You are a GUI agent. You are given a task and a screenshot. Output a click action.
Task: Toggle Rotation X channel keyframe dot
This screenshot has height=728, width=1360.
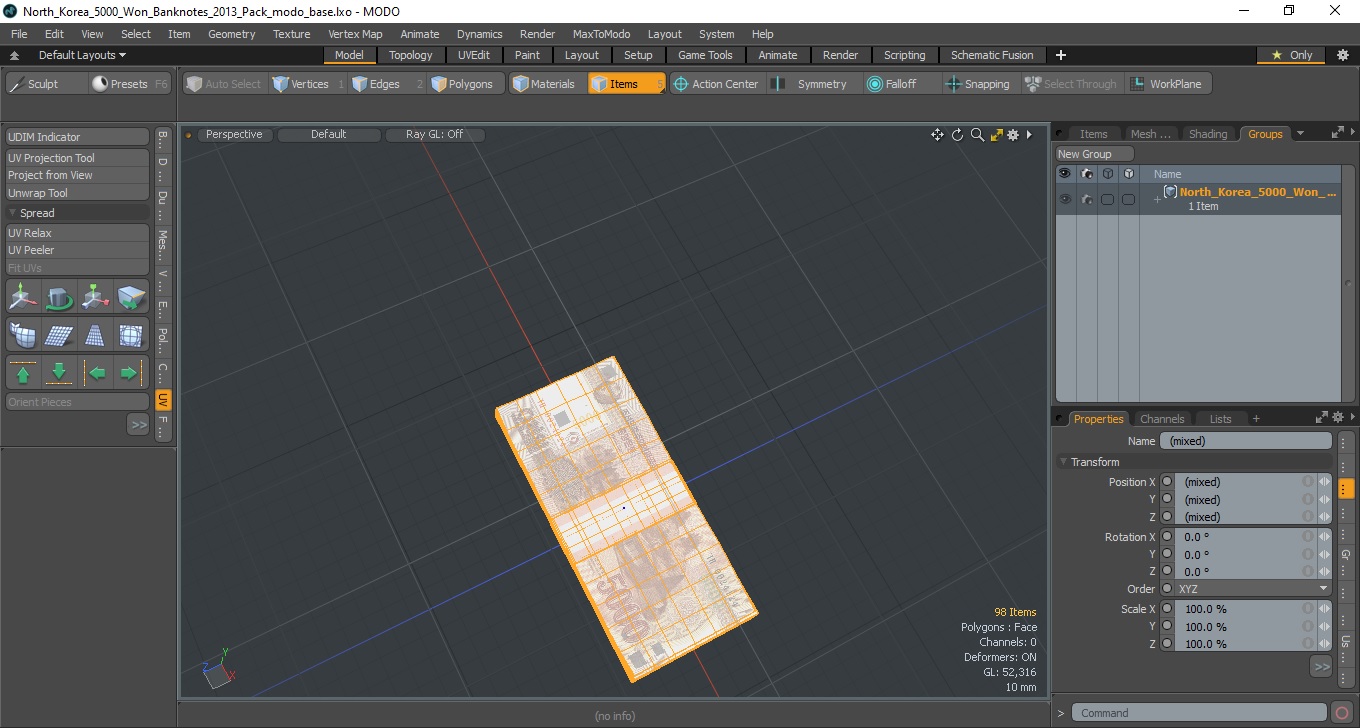point(1167,537)
